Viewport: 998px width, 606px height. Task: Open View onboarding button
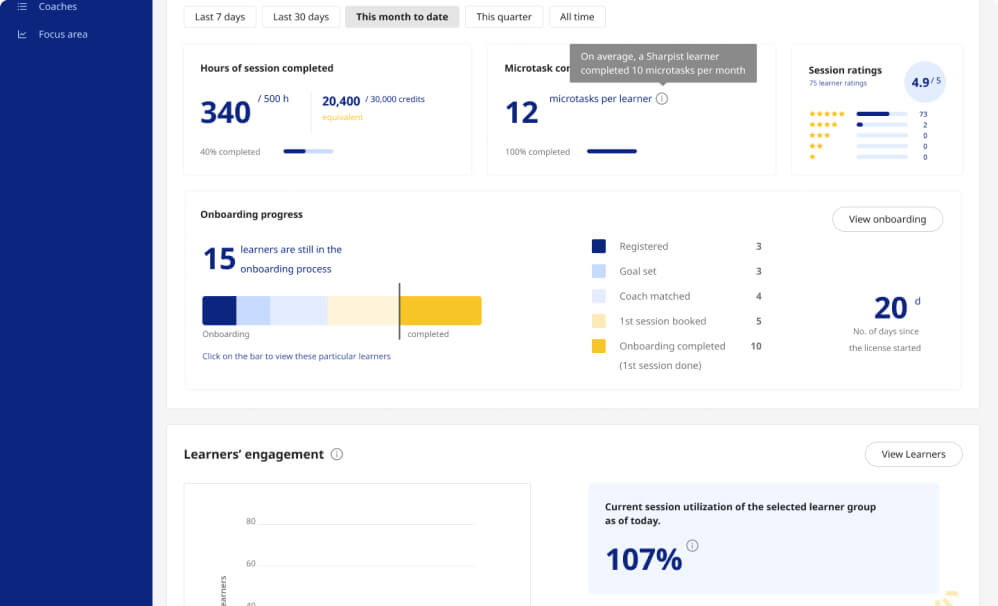click(887, 219)
